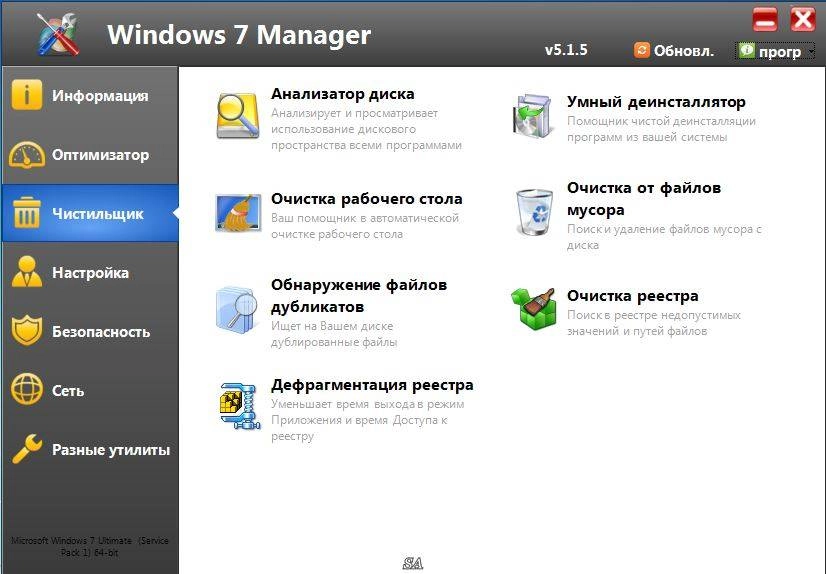Image resolution: width=826 pixels, height=574 pixels.
Task: Open the Безопасность tab
Action: point(90,331)
